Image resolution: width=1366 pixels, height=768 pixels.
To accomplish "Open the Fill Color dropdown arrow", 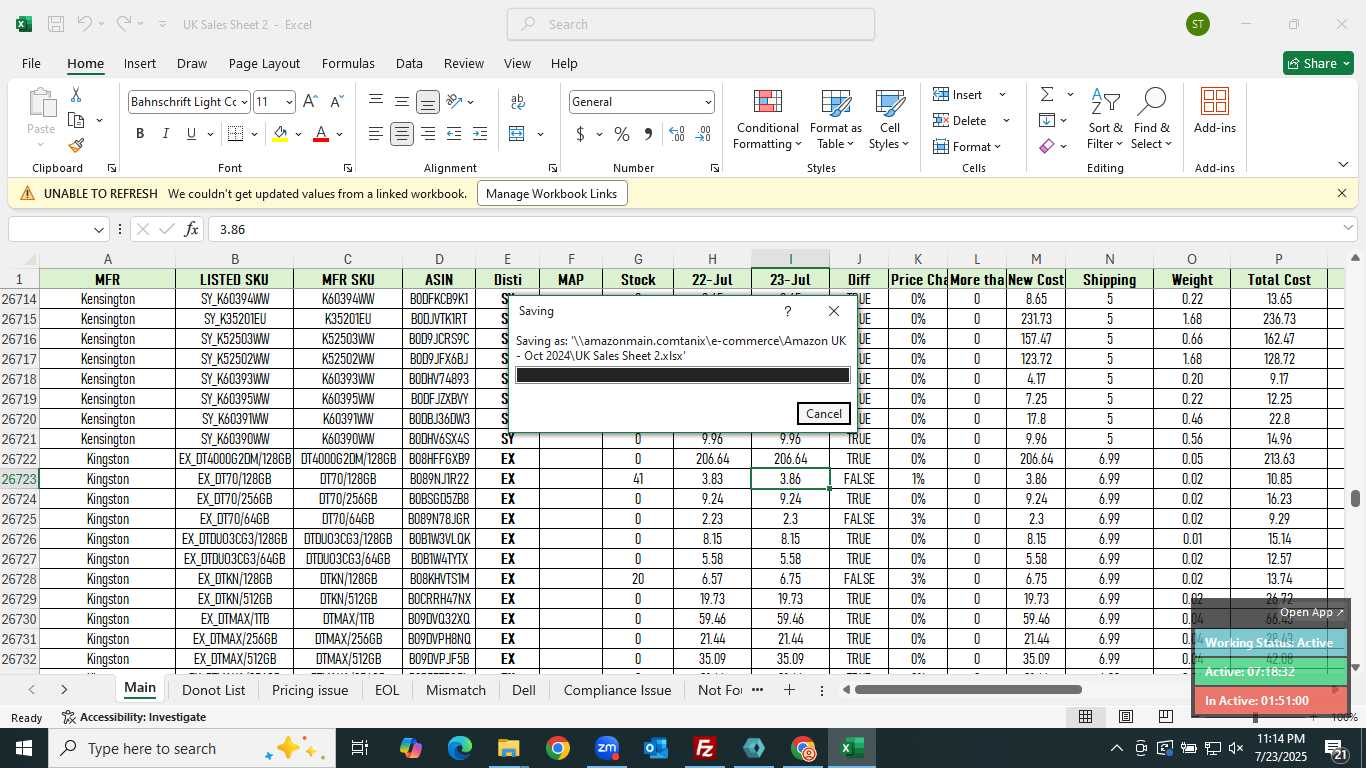I will [x=298, y=134].
